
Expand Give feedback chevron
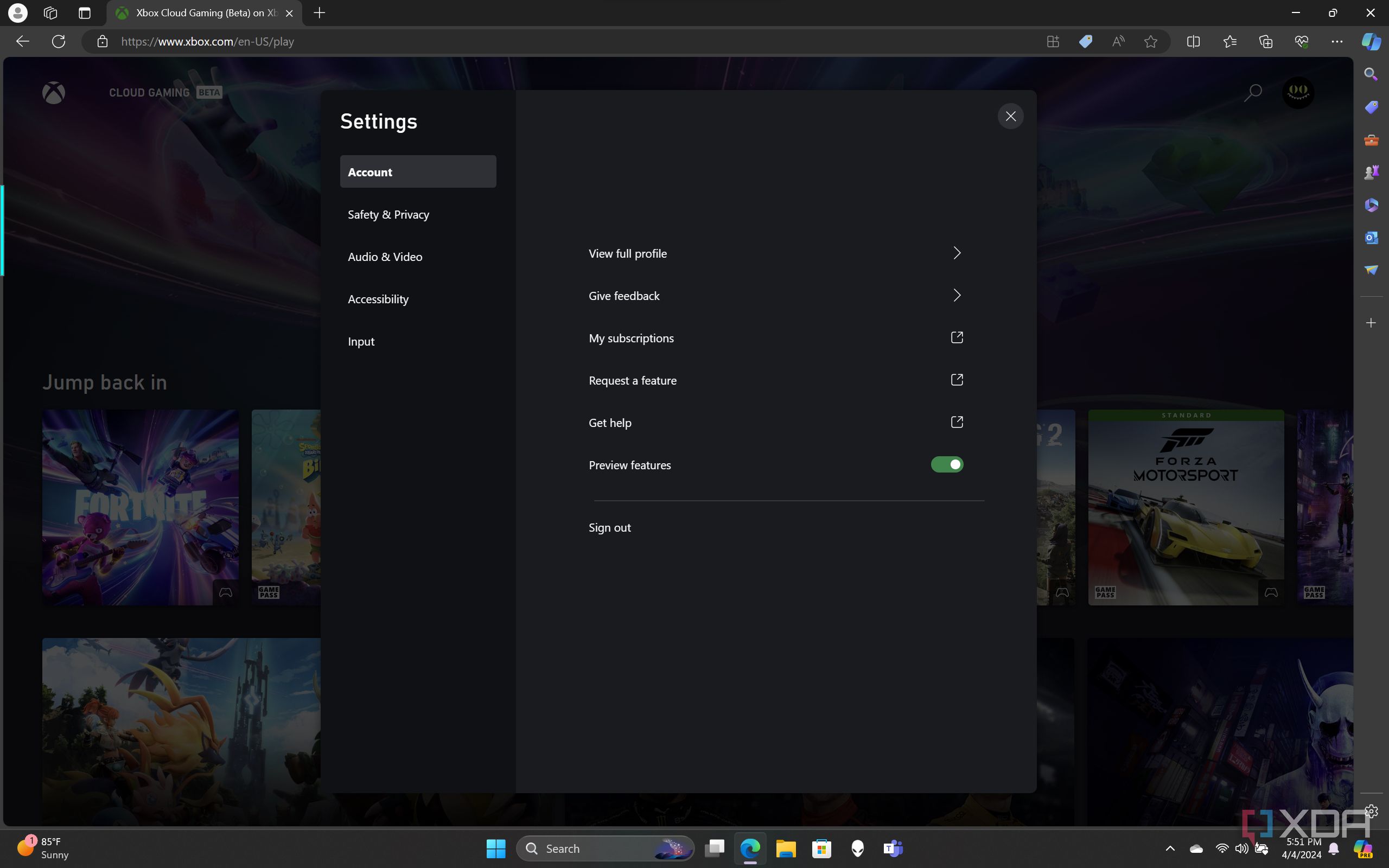956,296
